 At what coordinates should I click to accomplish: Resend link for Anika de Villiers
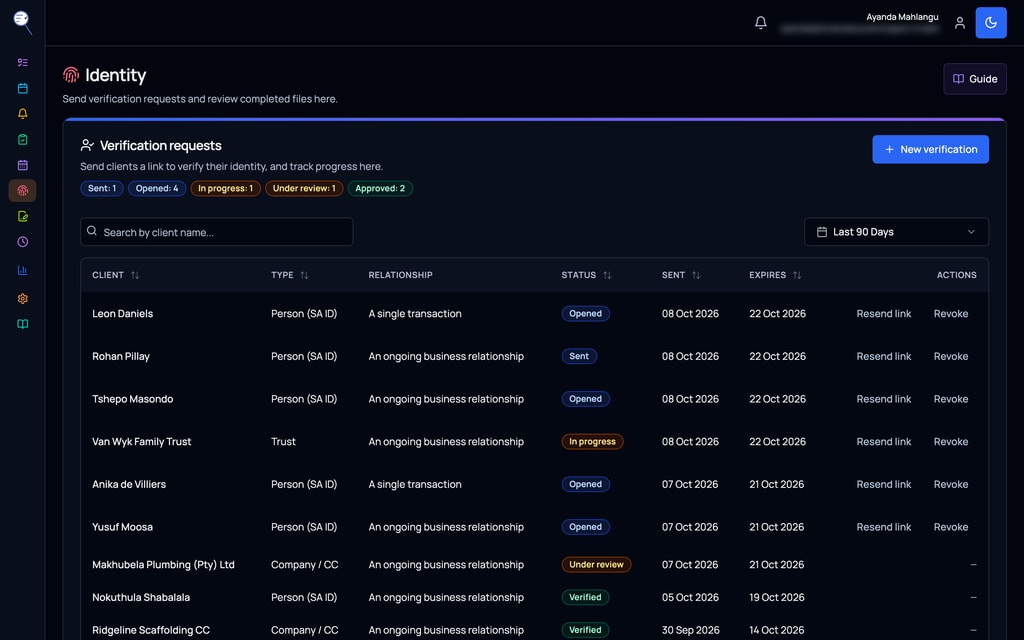884,484
